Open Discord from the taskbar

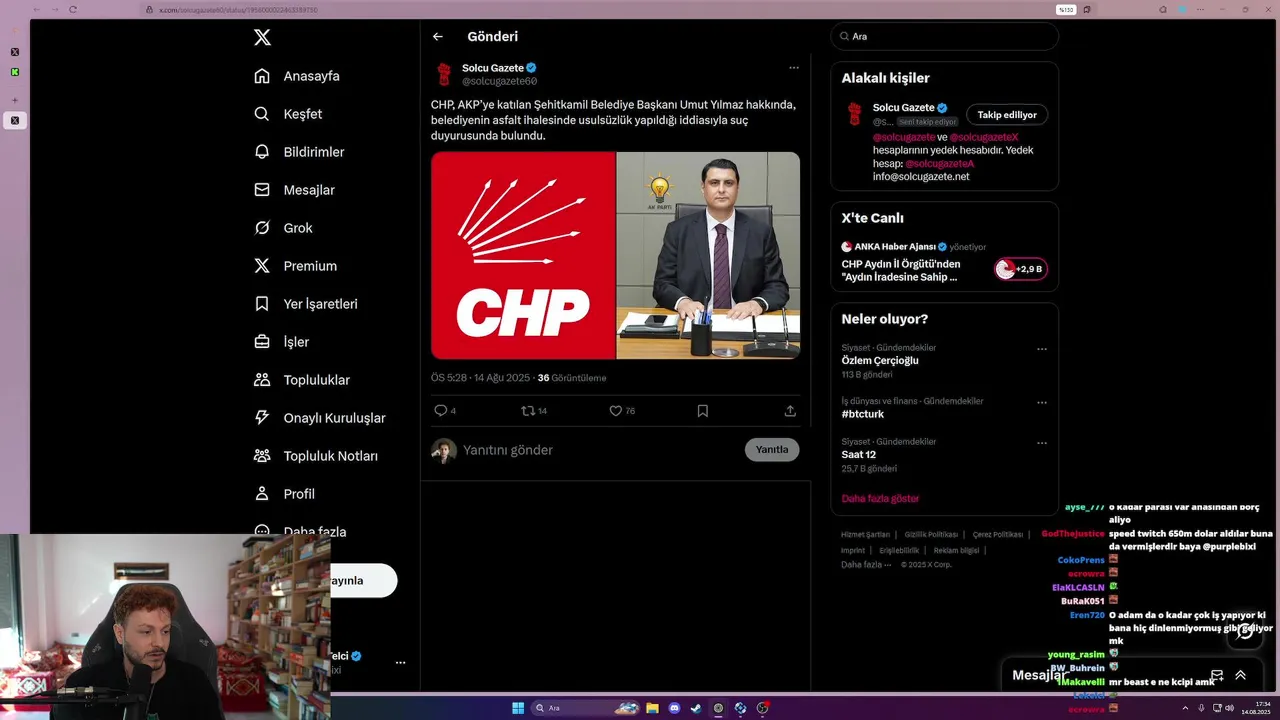click(674, 708)
